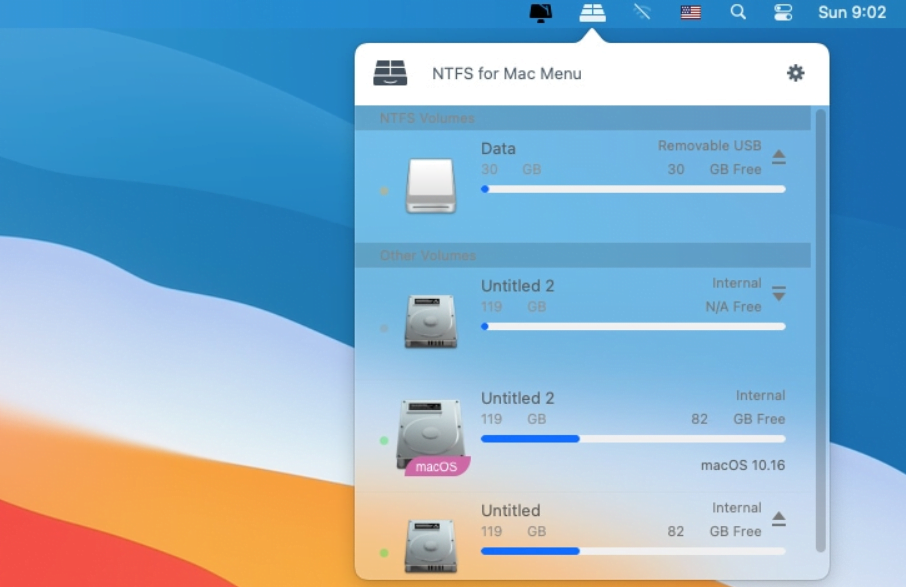
Task: Click the NTFS for Mac menu bar icon
Action: tap(592, 12)
